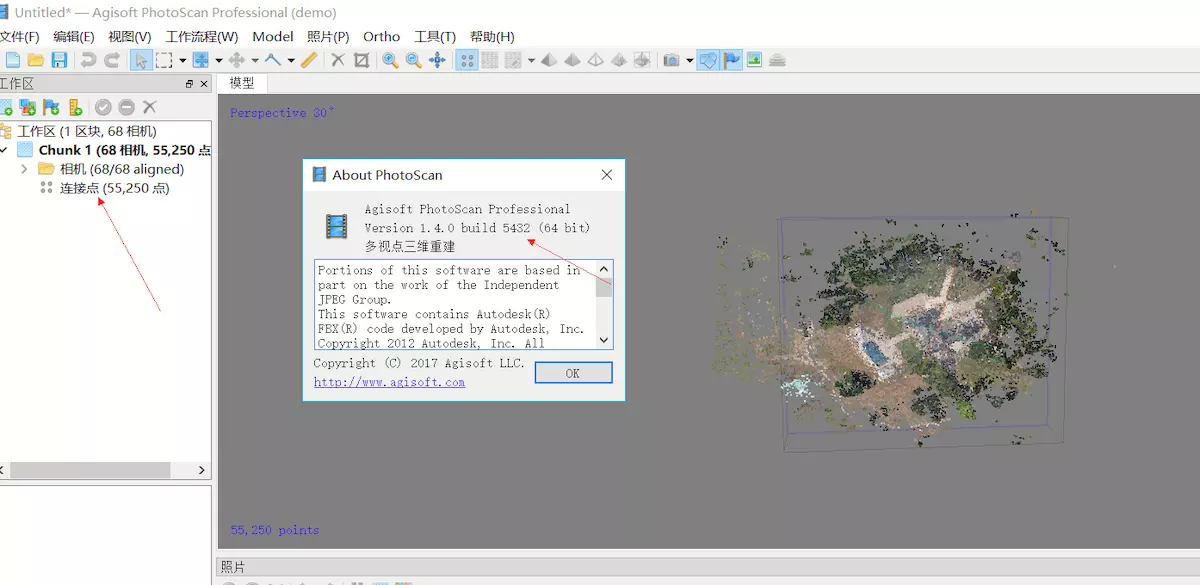The height and width of the screenshot is (585, 1200).
Task: Open the Move Region tool dropdown arrow
Action: point(219,60)
